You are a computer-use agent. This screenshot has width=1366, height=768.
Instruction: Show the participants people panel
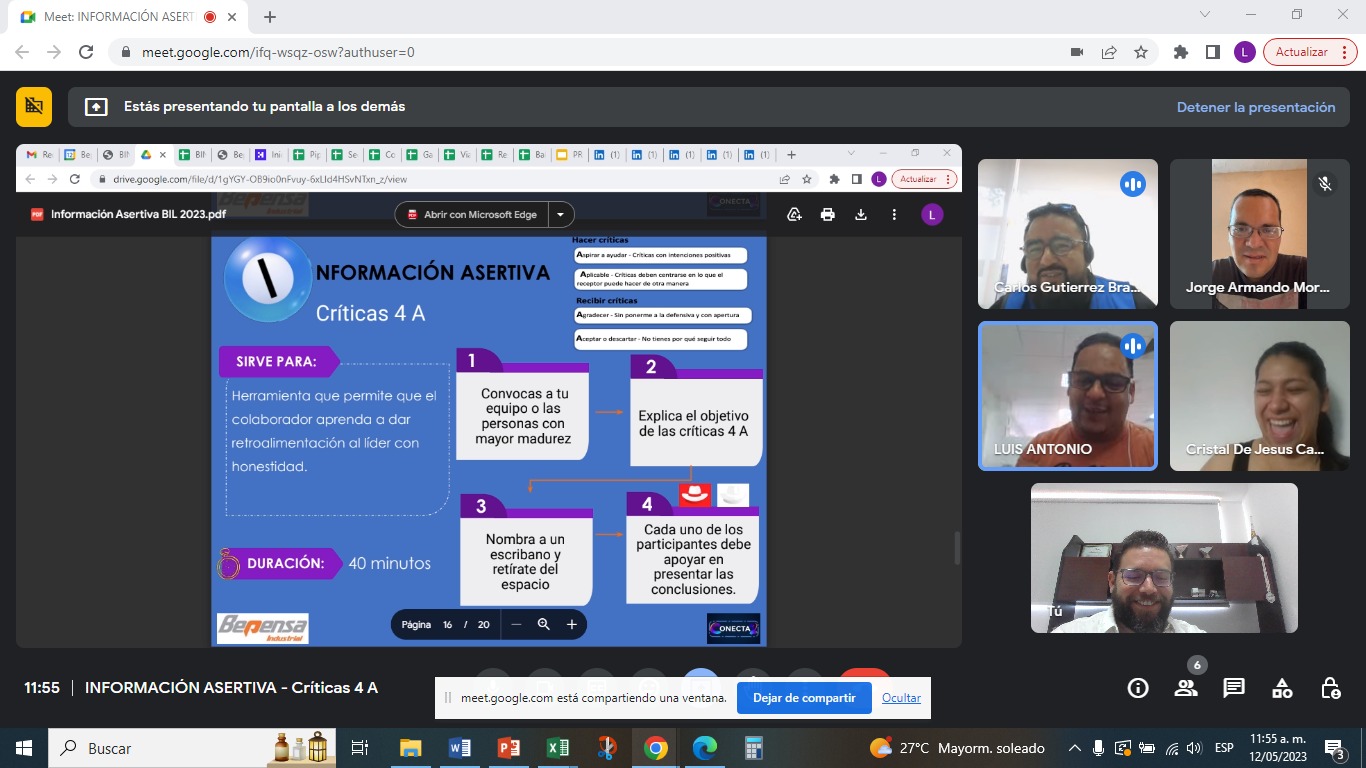coord(1186,688)
